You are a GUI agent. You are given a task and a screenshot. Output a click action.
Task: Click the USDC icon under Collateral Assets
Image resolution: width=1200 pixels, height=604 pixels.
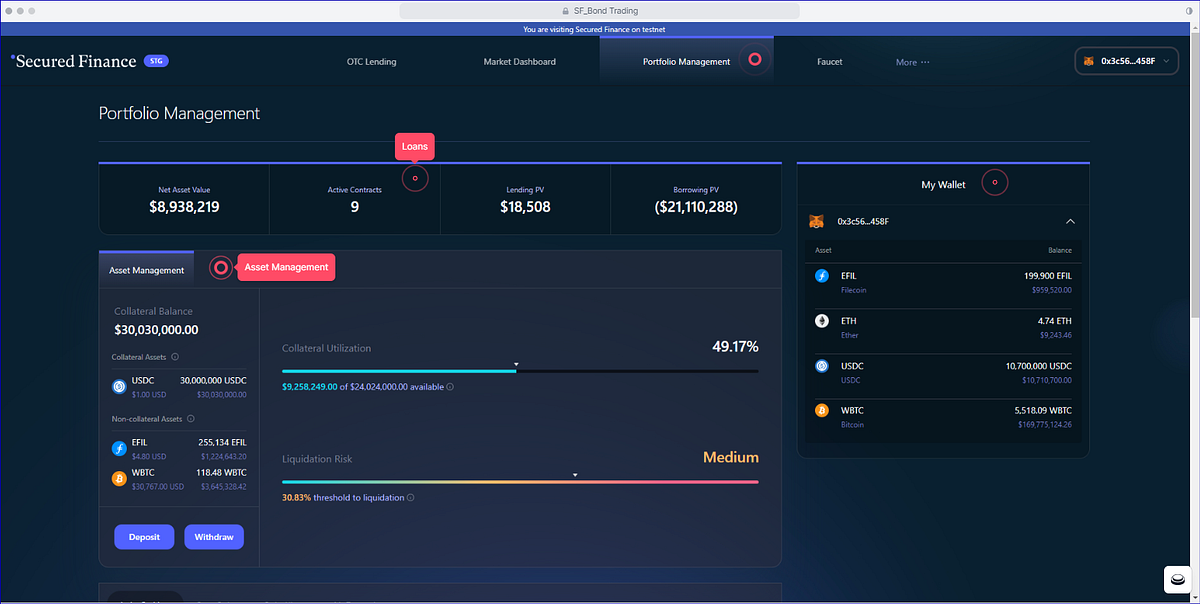[x=120, y=386]
